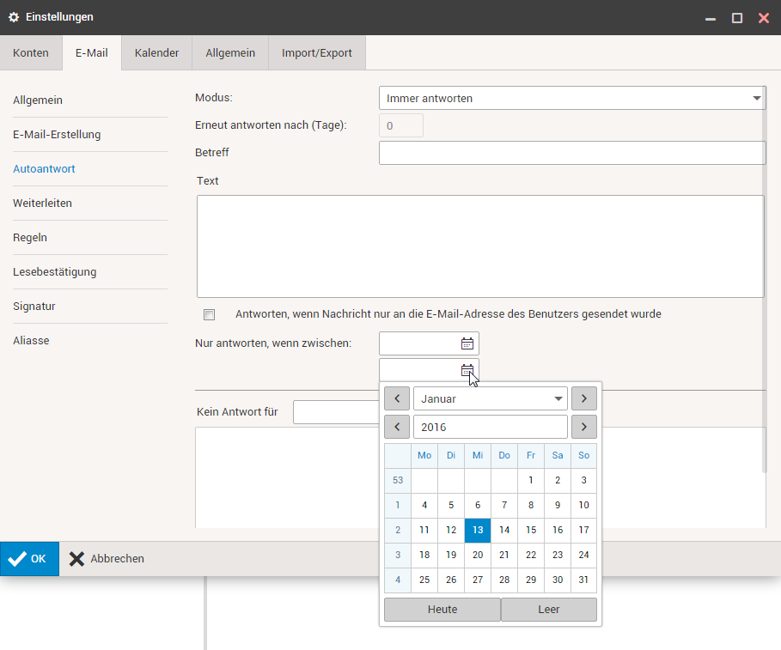Advance to next year in calendar

[x=584, y=427]
